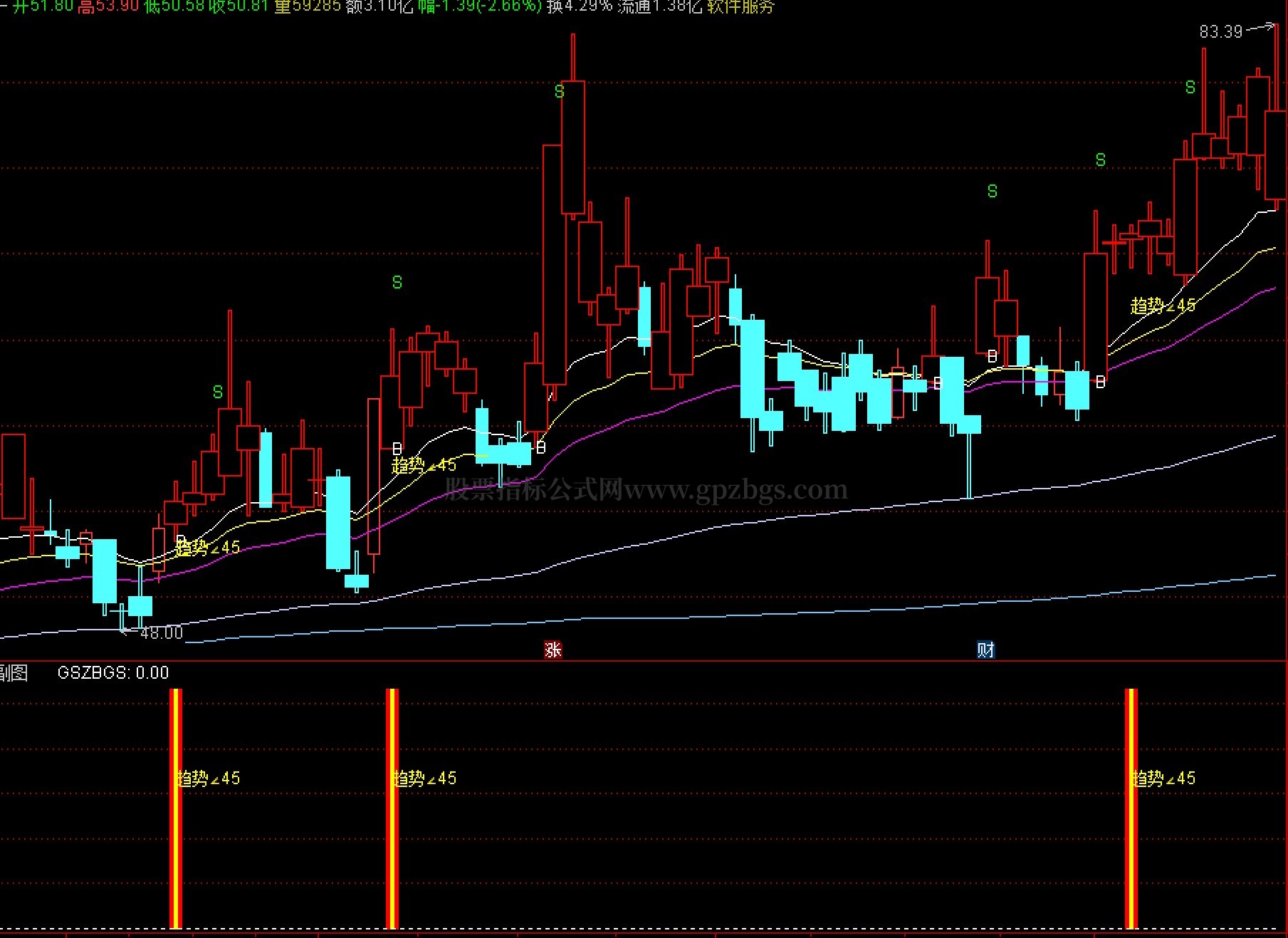Click the red 张 event marker
The width and height of the screenshot is (1288, 938).
[553, 650]
